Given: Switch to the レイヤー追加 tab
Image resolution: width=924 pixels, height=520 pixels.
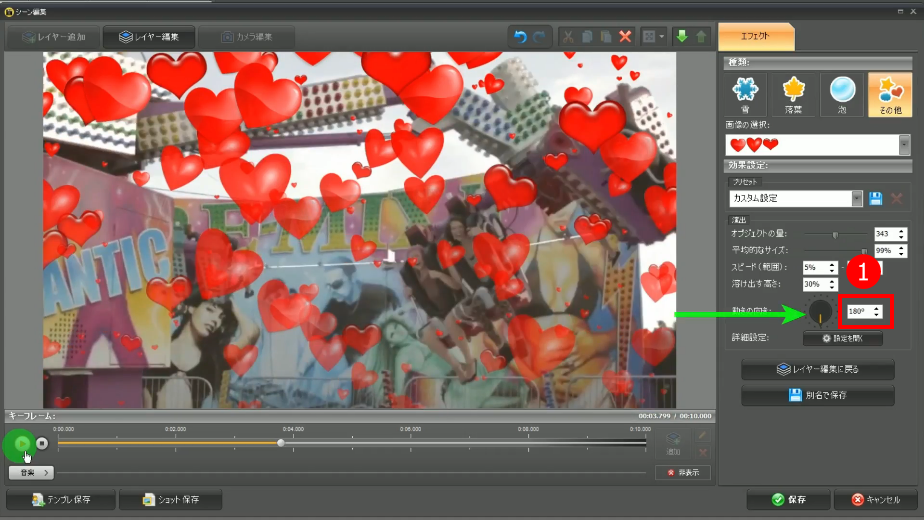Looking at the screenshot, I should coord(52,37).
